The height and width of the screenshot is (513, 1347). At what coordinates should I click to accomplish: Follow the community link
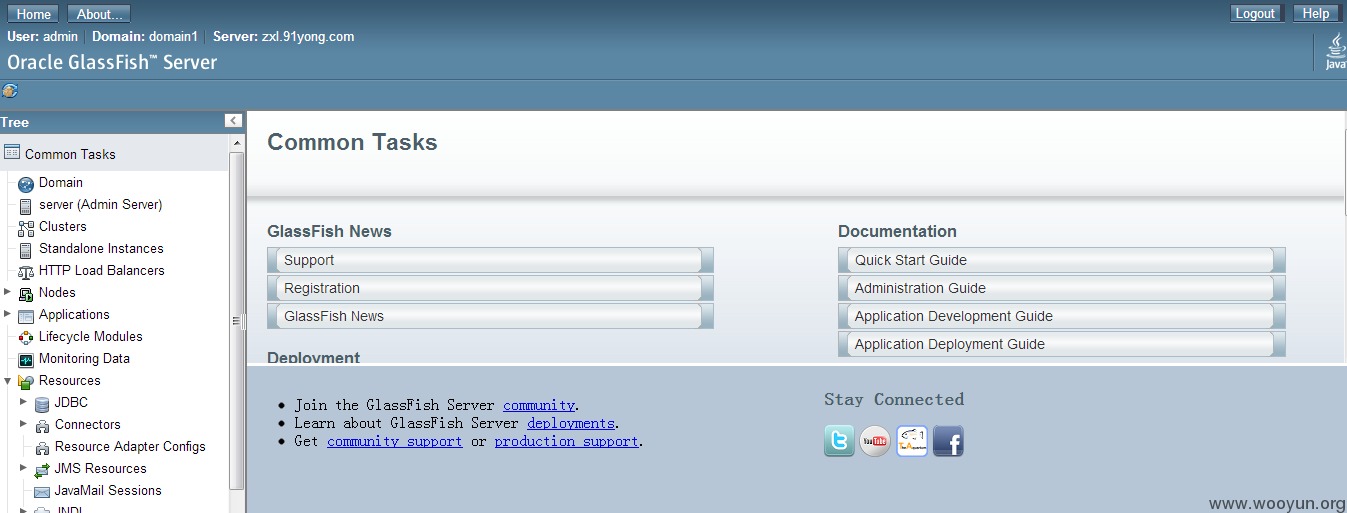539,405
